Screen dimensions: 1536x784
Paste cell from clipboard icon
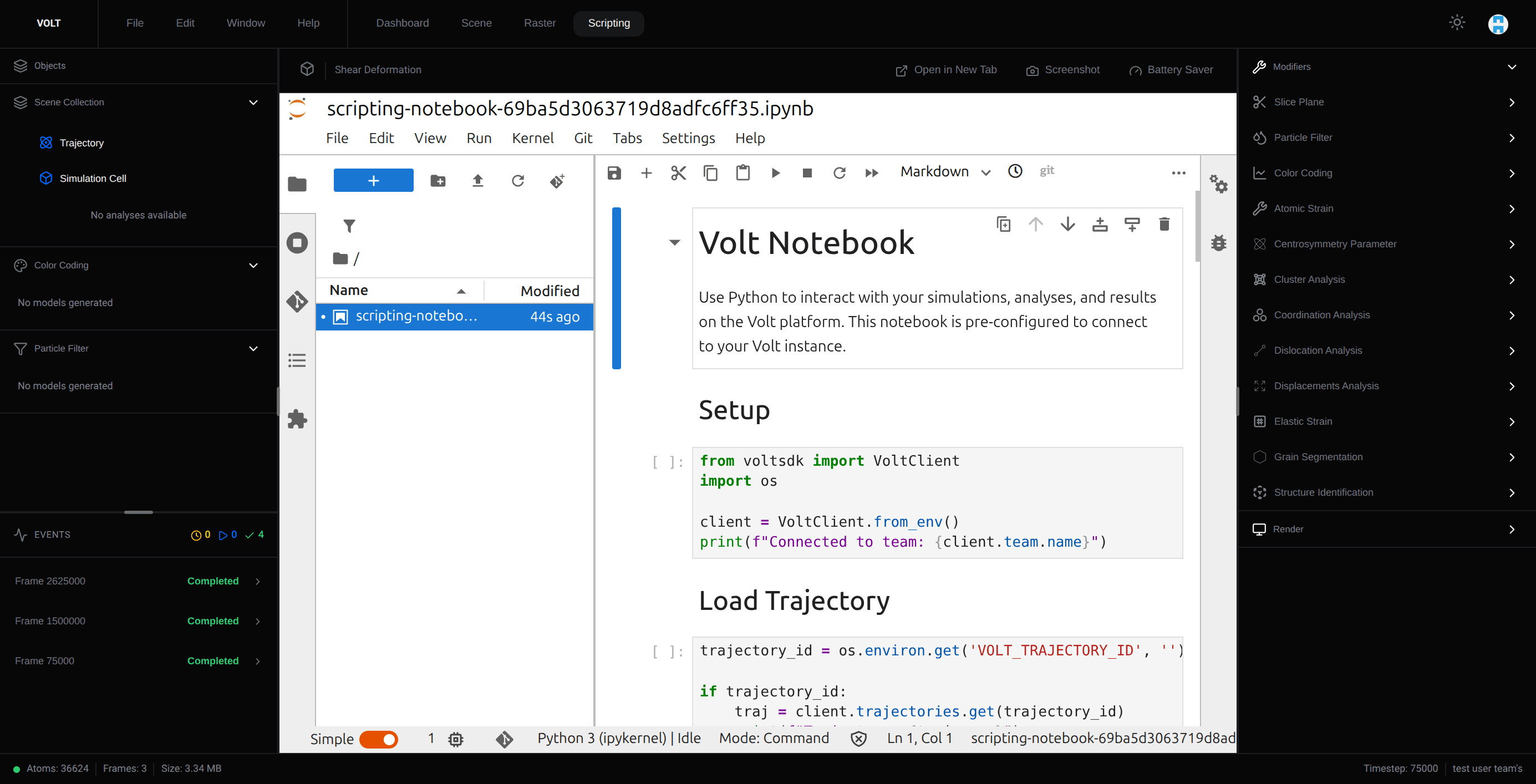(x=743, y=173)
